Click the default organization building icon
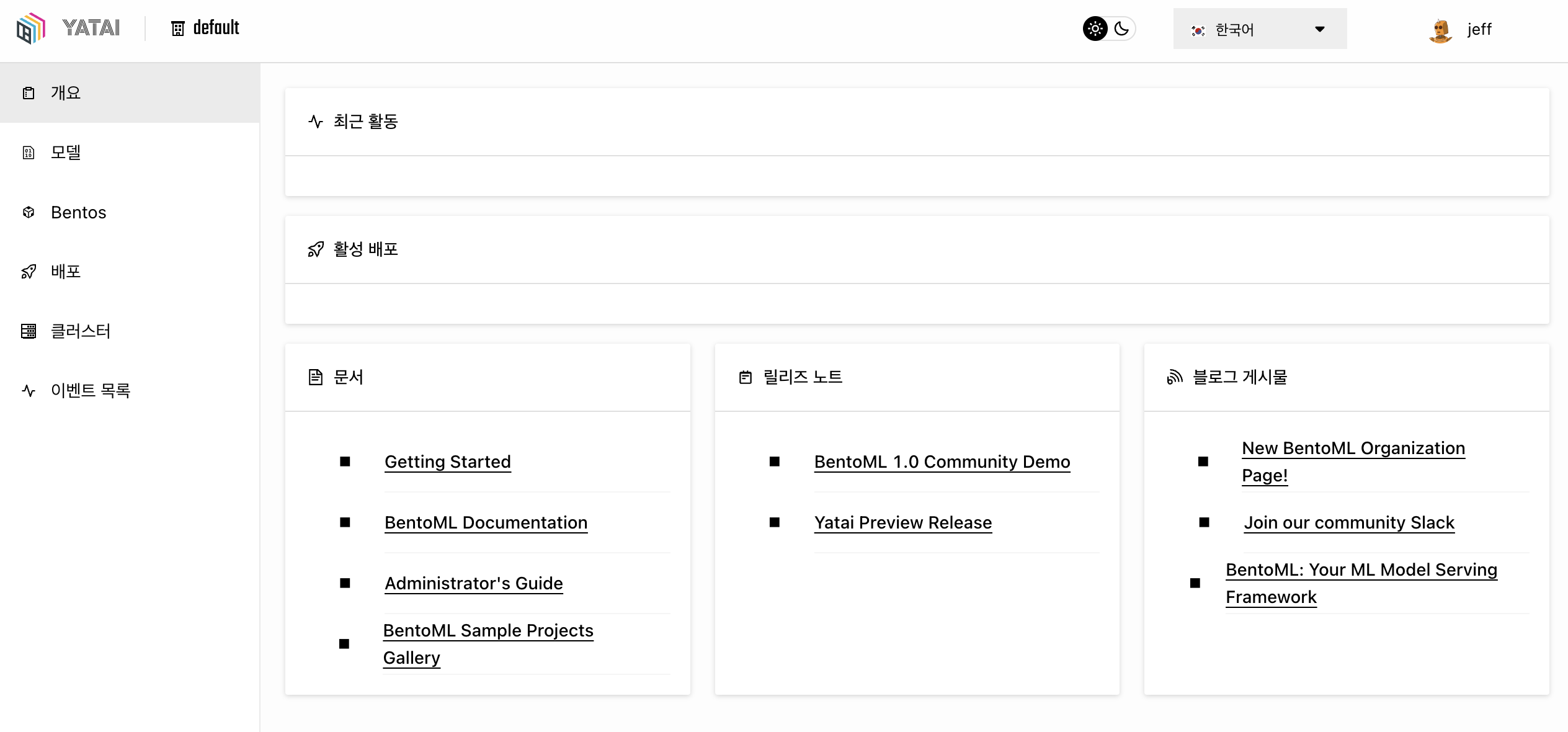The width and height of the screenshot is (1568, 732). 178,29
